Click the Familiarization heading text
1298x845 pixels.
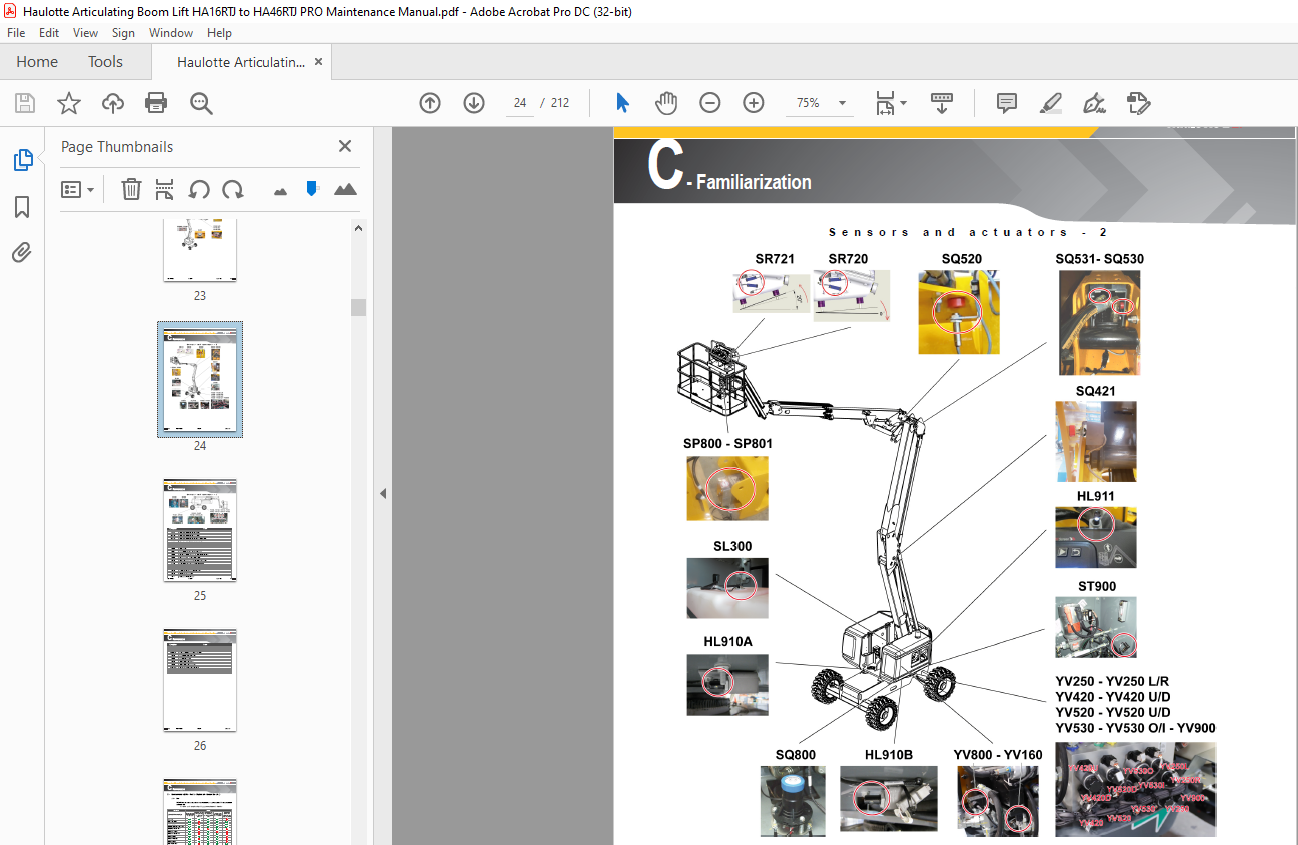pyautogui.click(x=754, y=182)
